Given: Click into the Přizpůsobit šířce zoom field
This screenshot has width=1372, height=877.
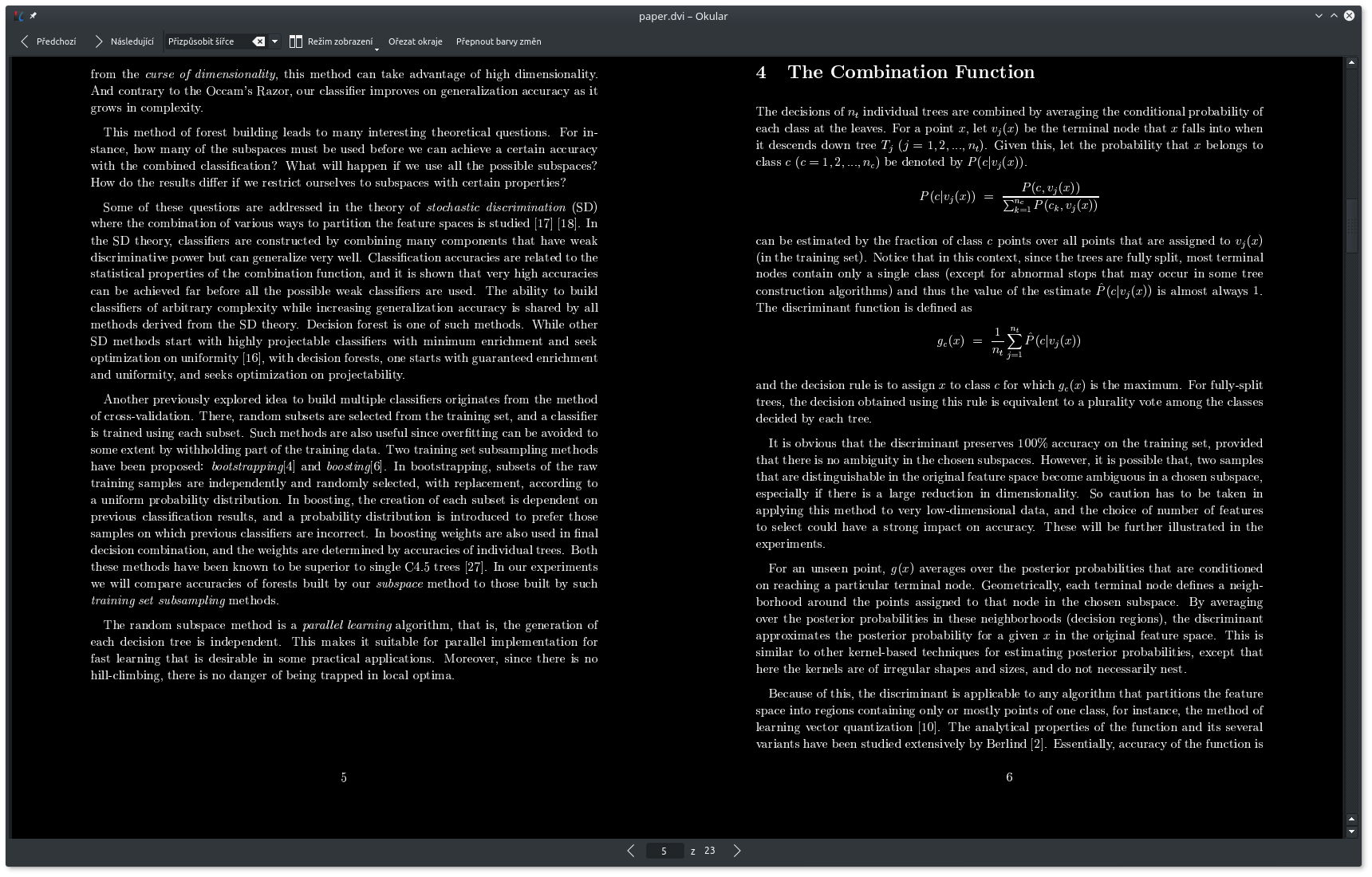Looking at the screenshot, I should click(209, 41).
